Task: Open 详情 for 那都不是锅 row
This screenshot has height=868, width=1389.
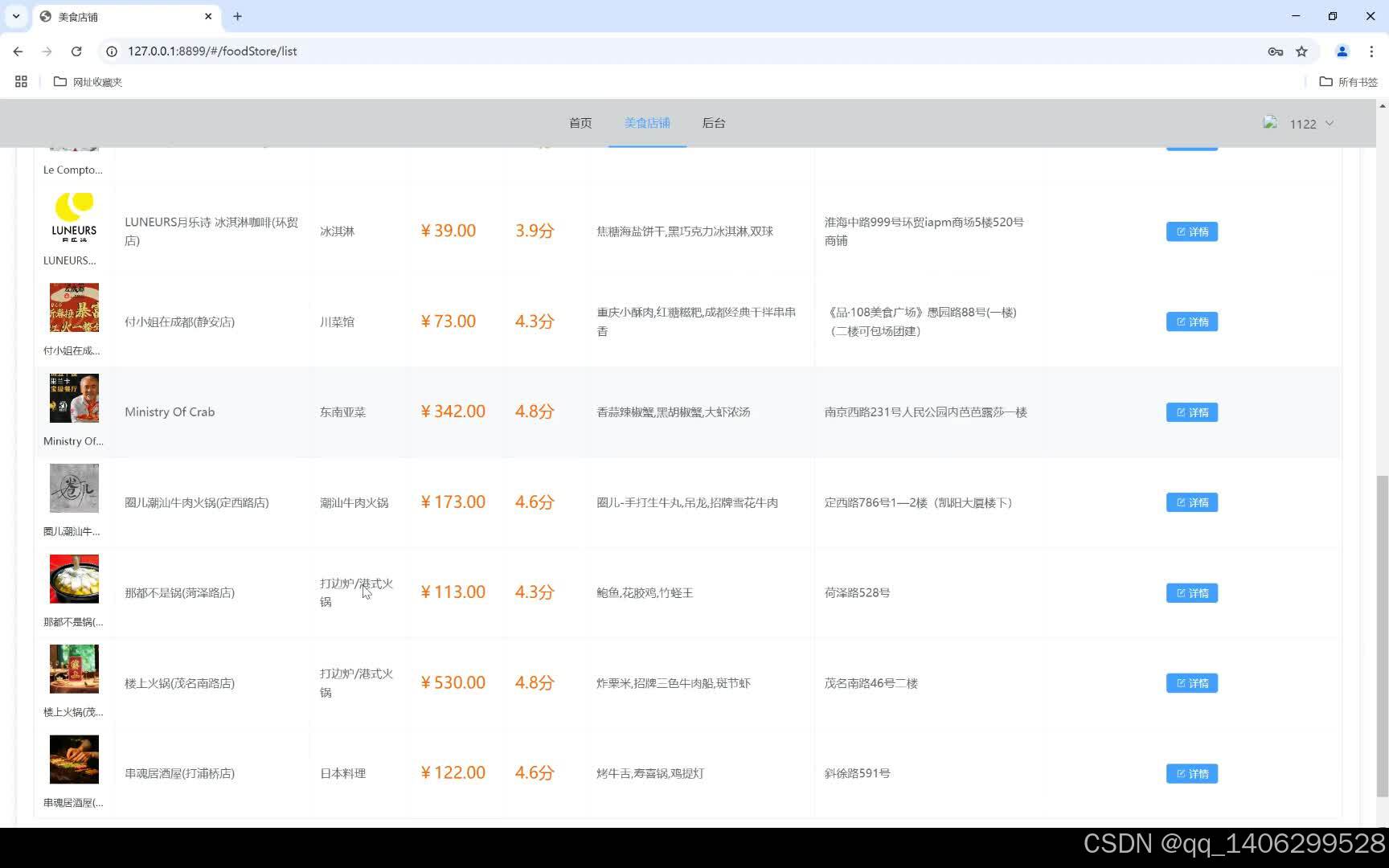Action: coord(1191,593)
